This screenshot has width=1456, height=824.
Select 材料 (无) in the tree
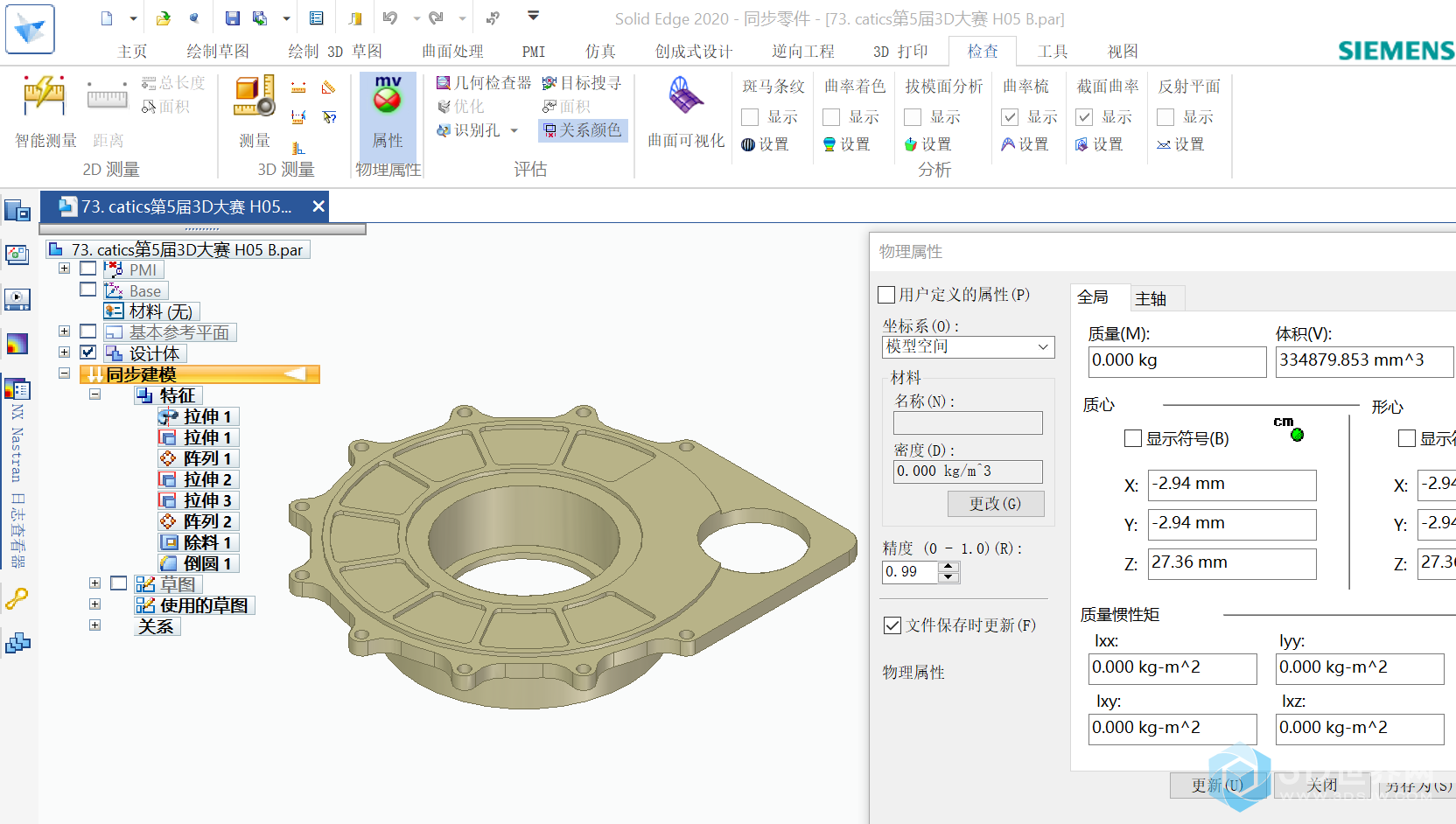[x=151, y=311]
